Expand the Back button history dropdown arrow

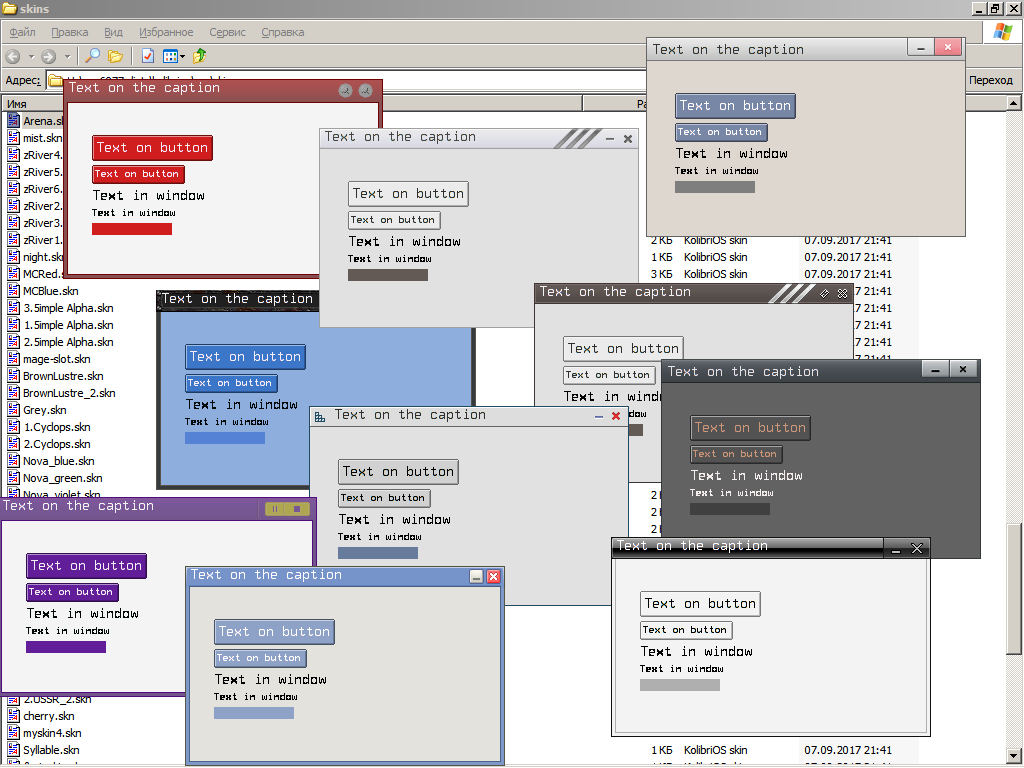(31, 56)
